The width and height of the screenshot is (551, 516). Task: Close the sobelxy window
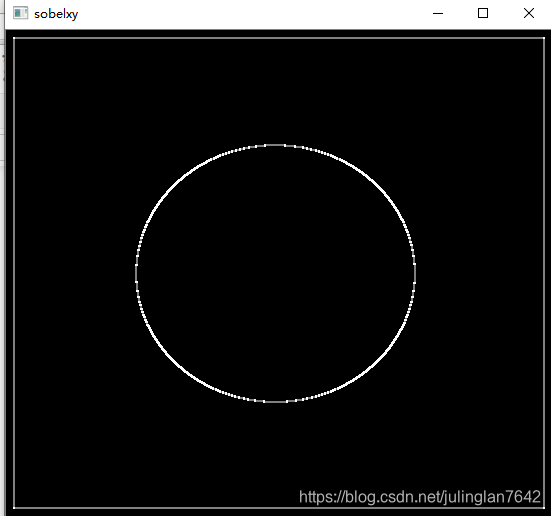point(529,13)
